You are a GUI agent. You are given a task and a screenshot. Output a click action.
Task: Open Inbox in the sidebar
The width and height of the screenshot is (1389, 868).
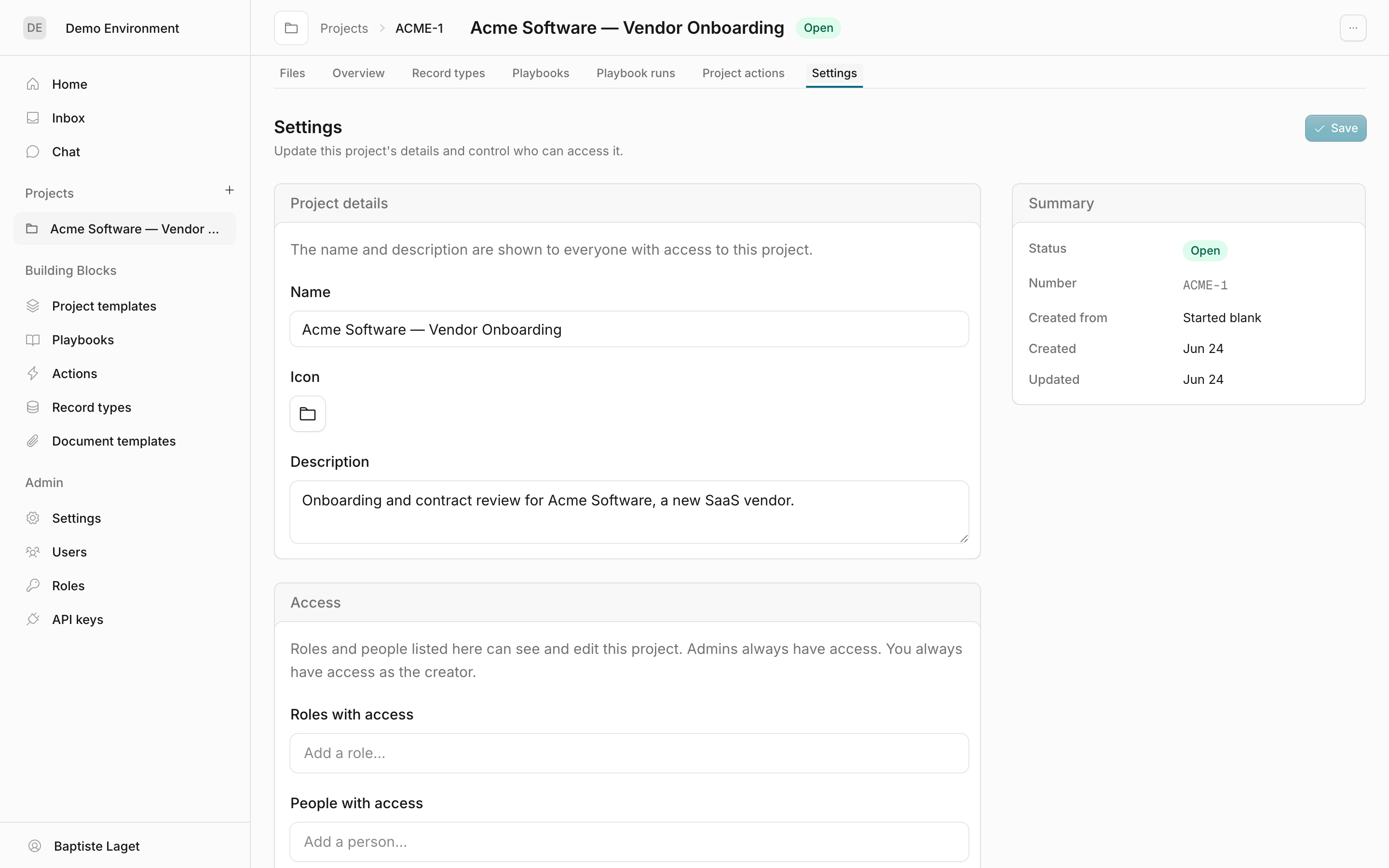(124, 118)
